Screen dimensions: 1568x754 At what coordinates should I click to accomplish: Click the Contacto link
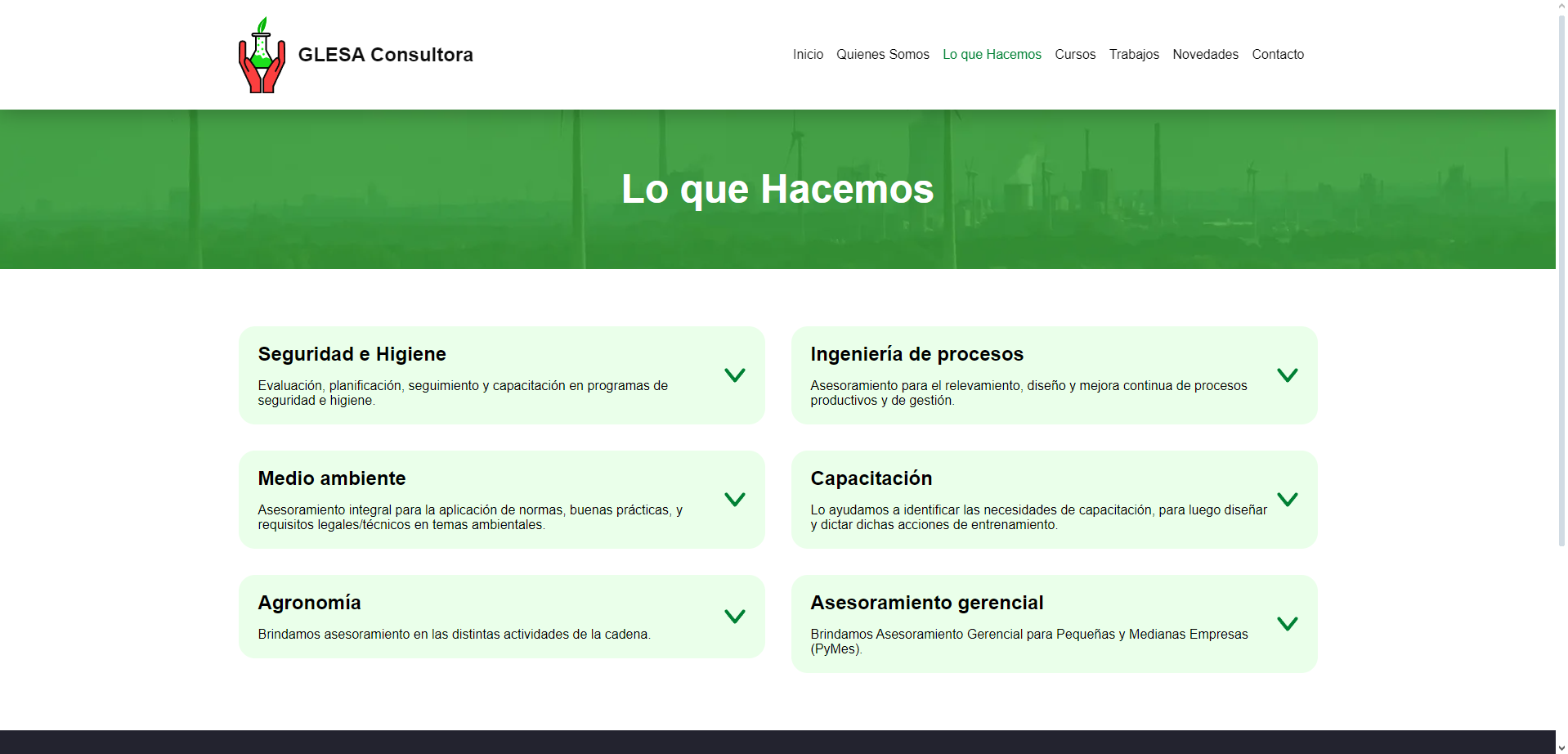pyautogui.click(x=1277, y=55)
